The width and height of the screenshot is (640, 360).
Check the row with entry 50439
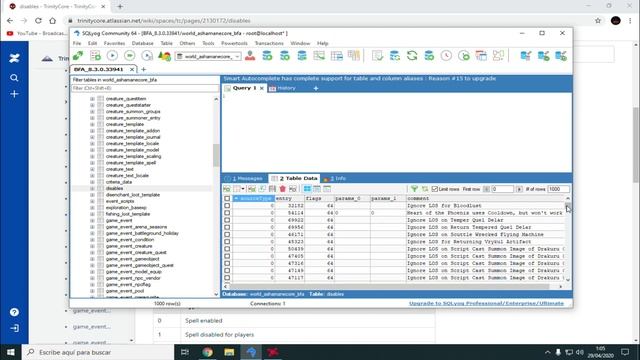[x=227, y=249]
